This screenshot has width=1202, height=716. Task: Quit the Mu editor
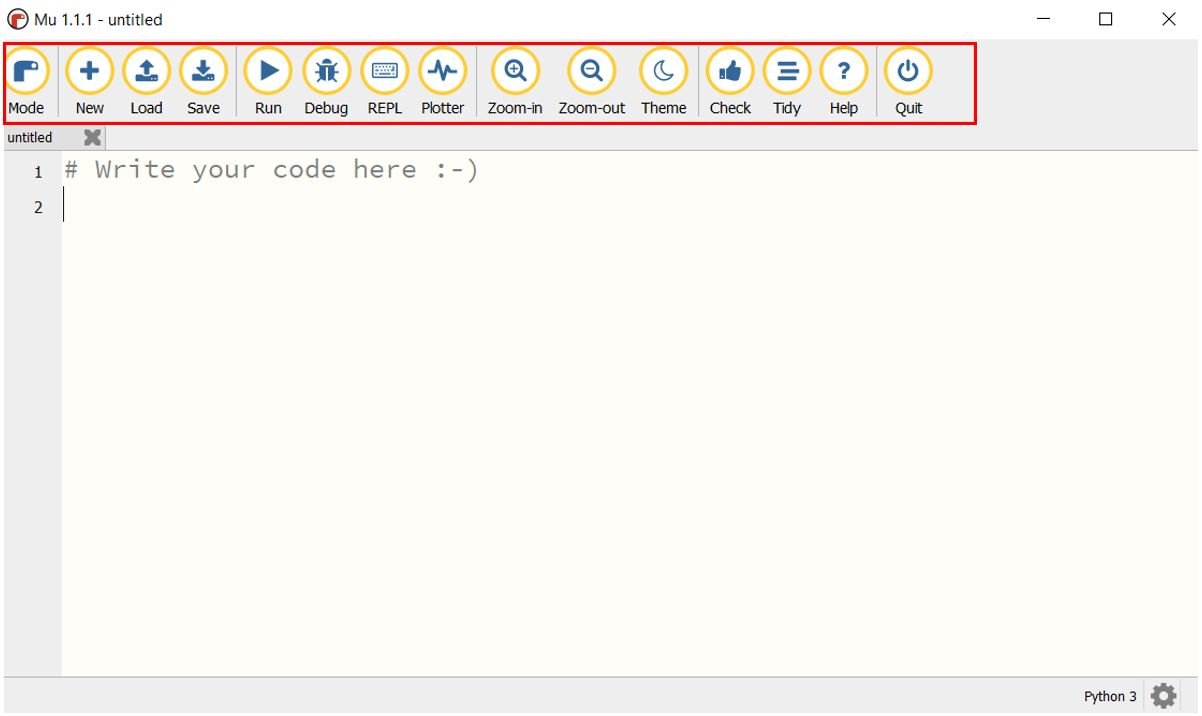tap(908, 81)
